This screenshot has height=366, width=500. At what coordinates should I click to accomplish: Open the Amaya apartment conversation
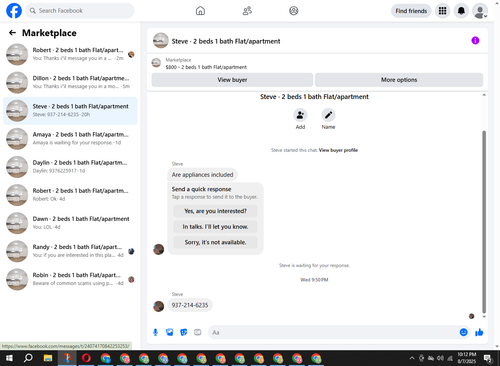70,139
